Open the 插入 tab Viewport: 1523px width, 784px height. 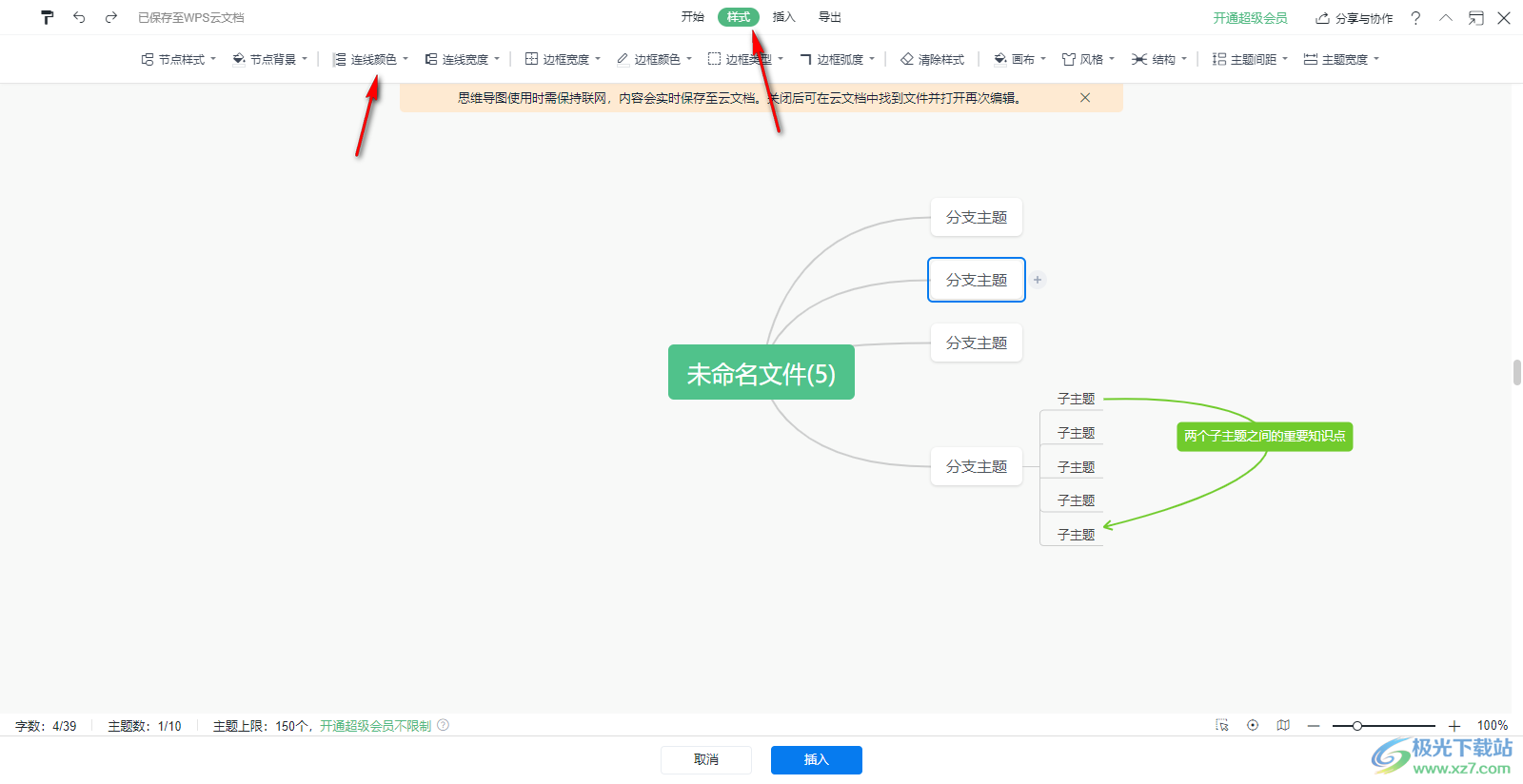pyautogui.click(x=783, y=17)
